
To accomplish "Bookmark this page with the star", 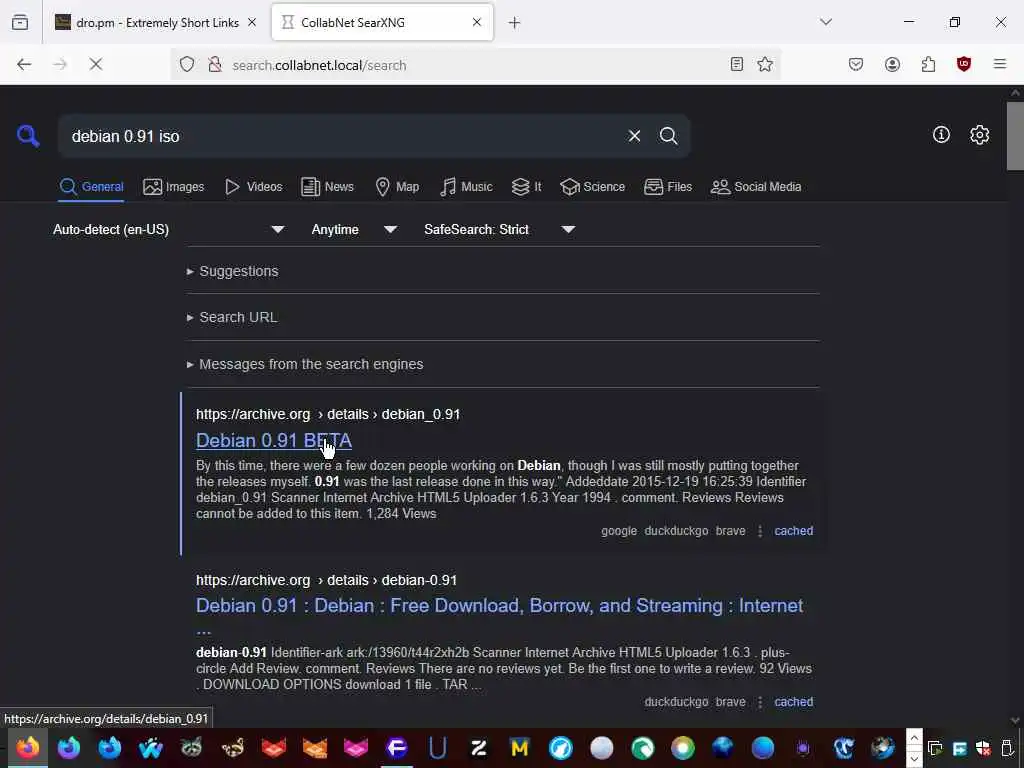I will tap(765, 64).
